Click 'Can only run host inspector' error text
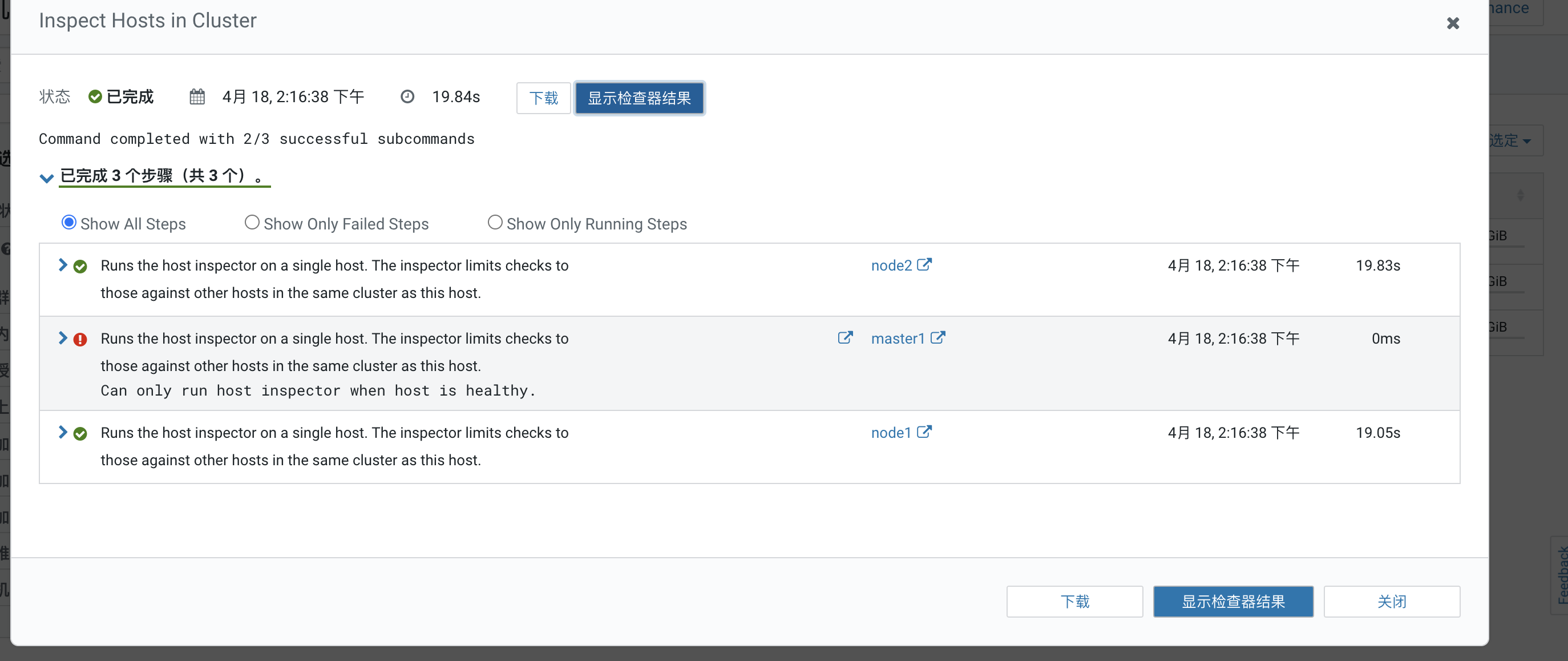This screenshot has width=1568, height=661. 318,391
